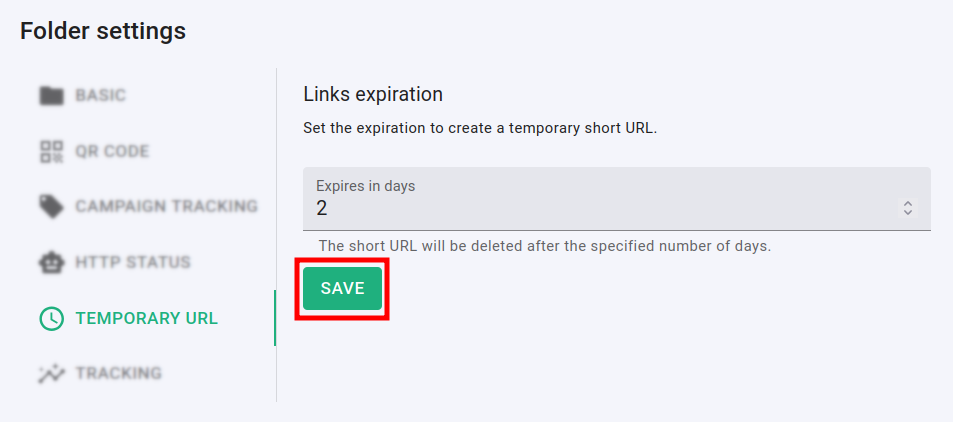Go to the Campaign Tracking tab
Viewport: 953px width, 422px height.
click(x=166, y=207)
